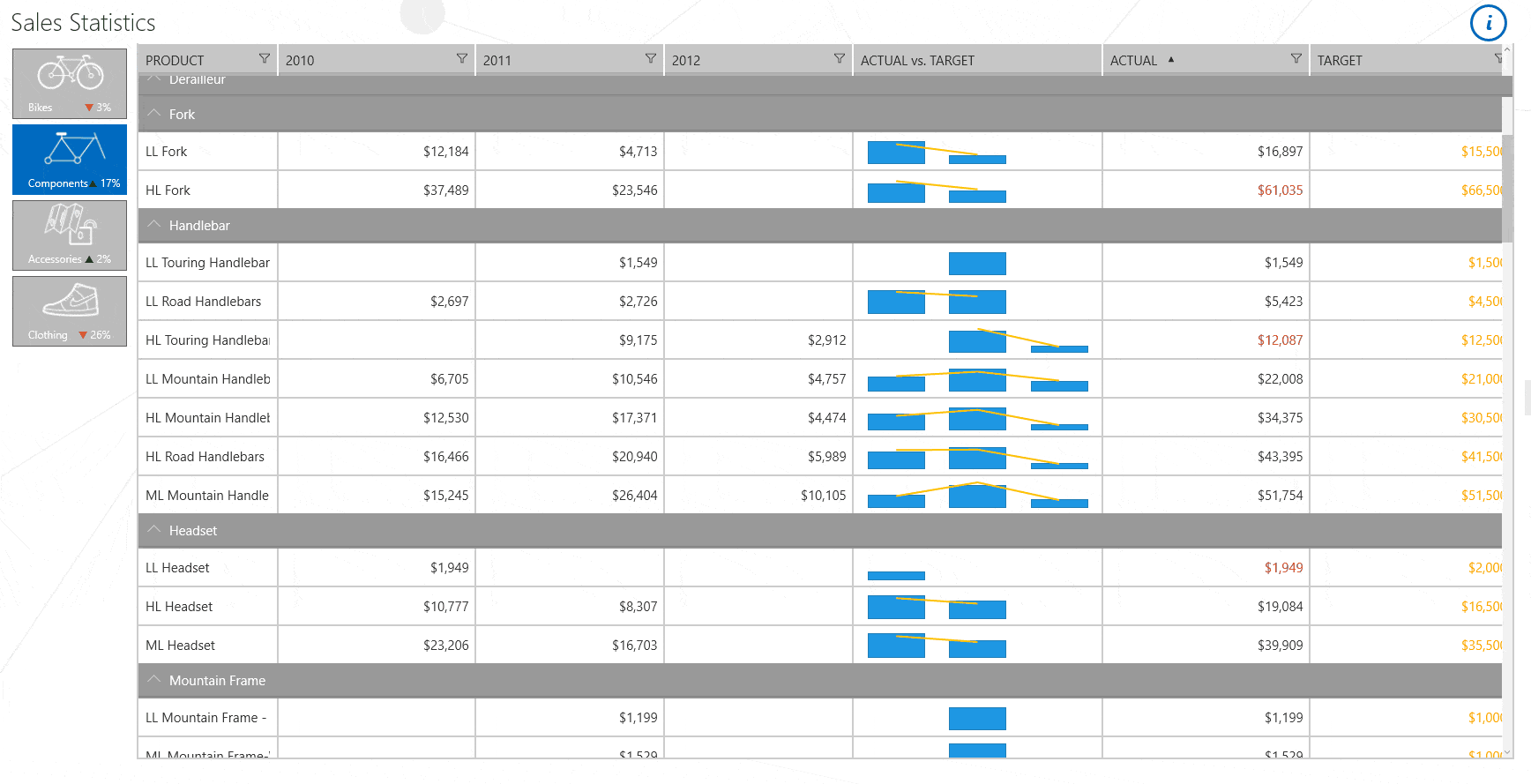Viewport: 1531px width, 784px height.
Task: Select the Accessories category tile
Action: tap(70, 235)
